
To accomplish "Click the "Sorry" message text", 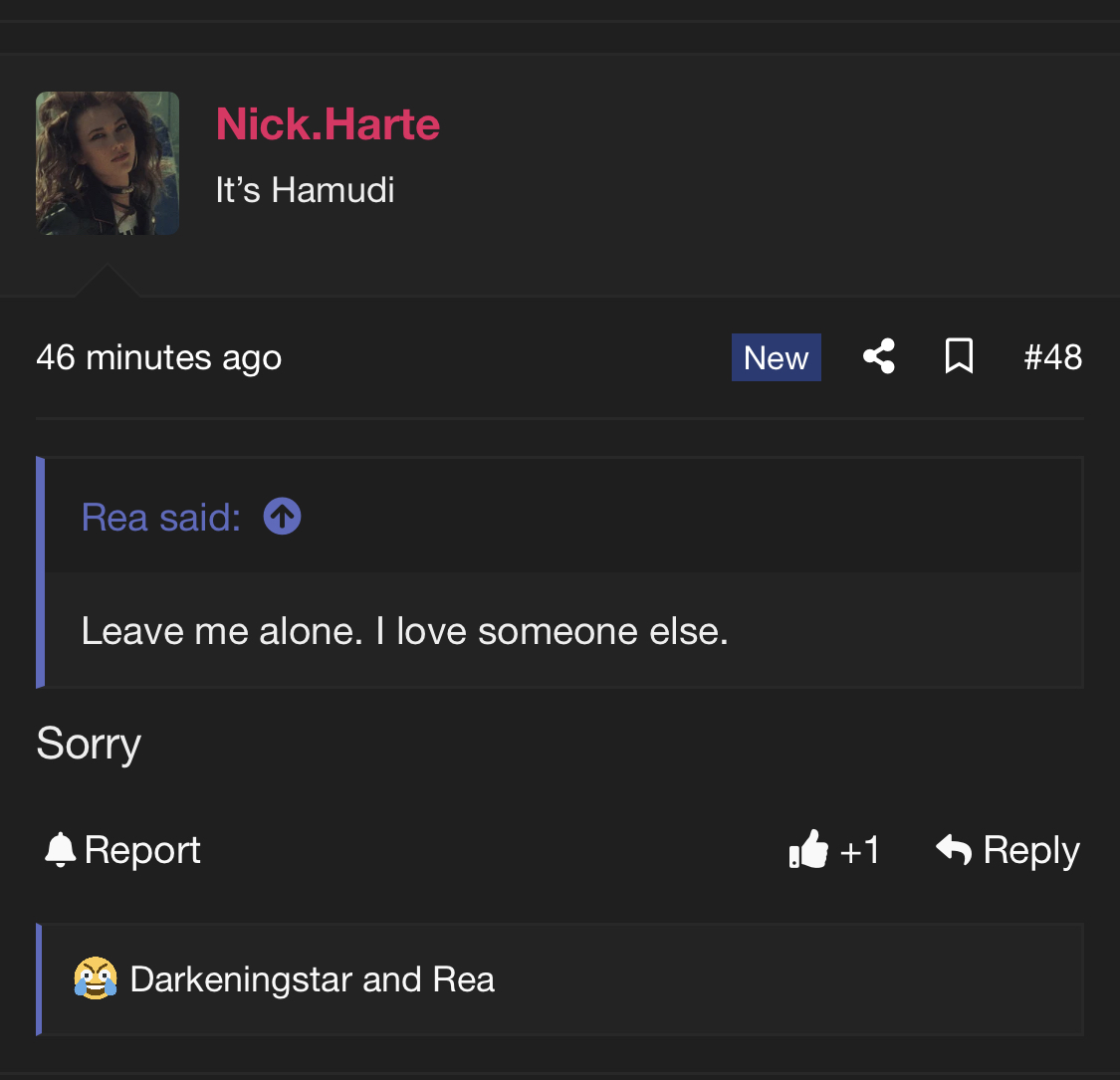I will coord(89,744).
